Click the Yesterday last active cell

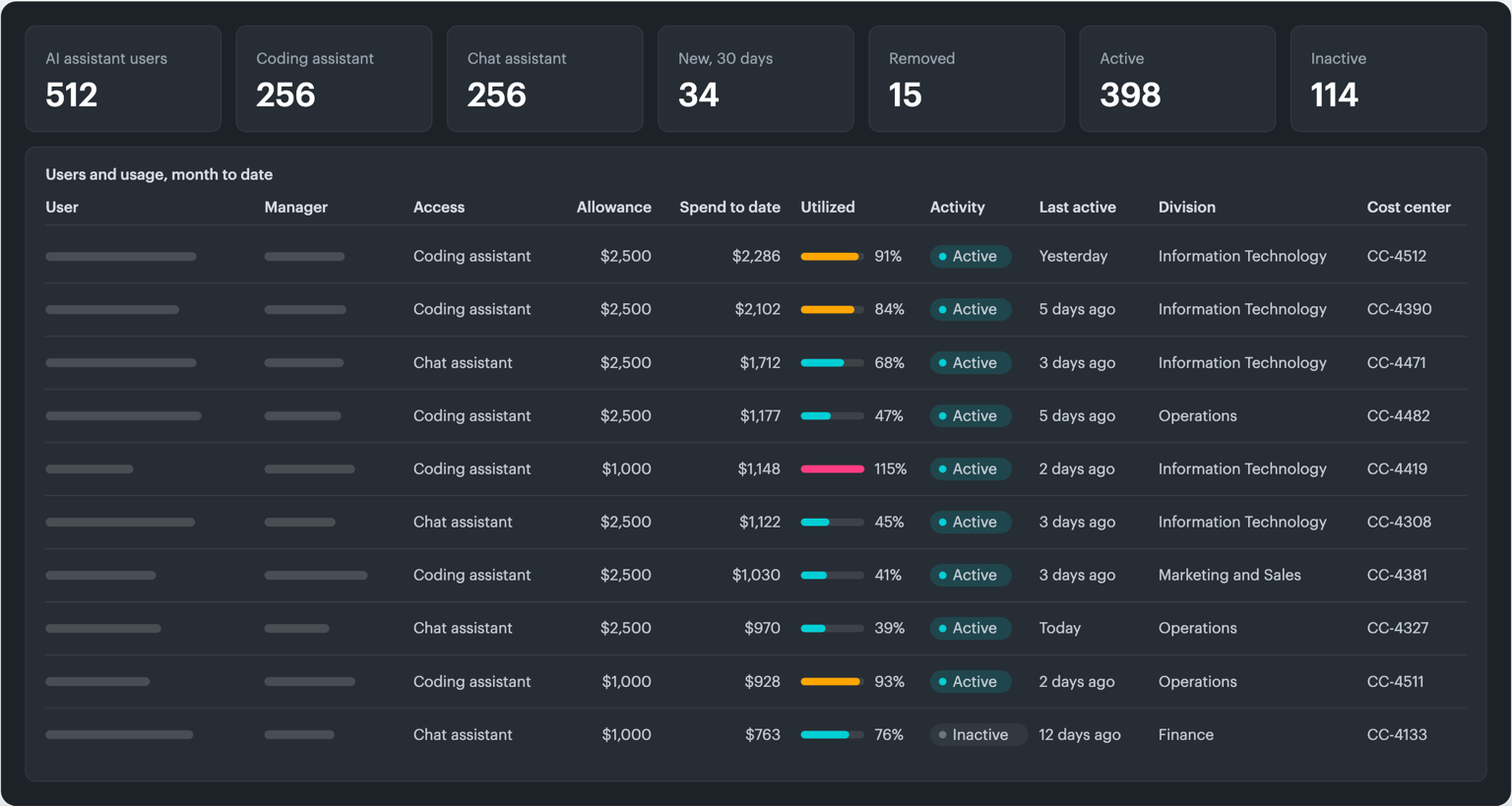pos(1073,256)
